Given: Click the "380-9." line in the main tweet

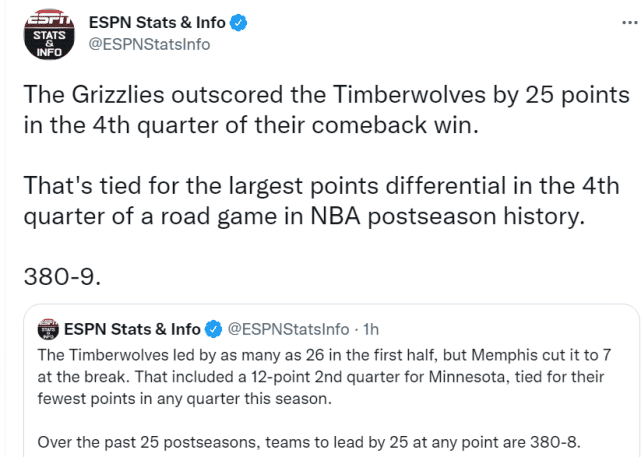Looking at the screenshot, I should (56, 273).
